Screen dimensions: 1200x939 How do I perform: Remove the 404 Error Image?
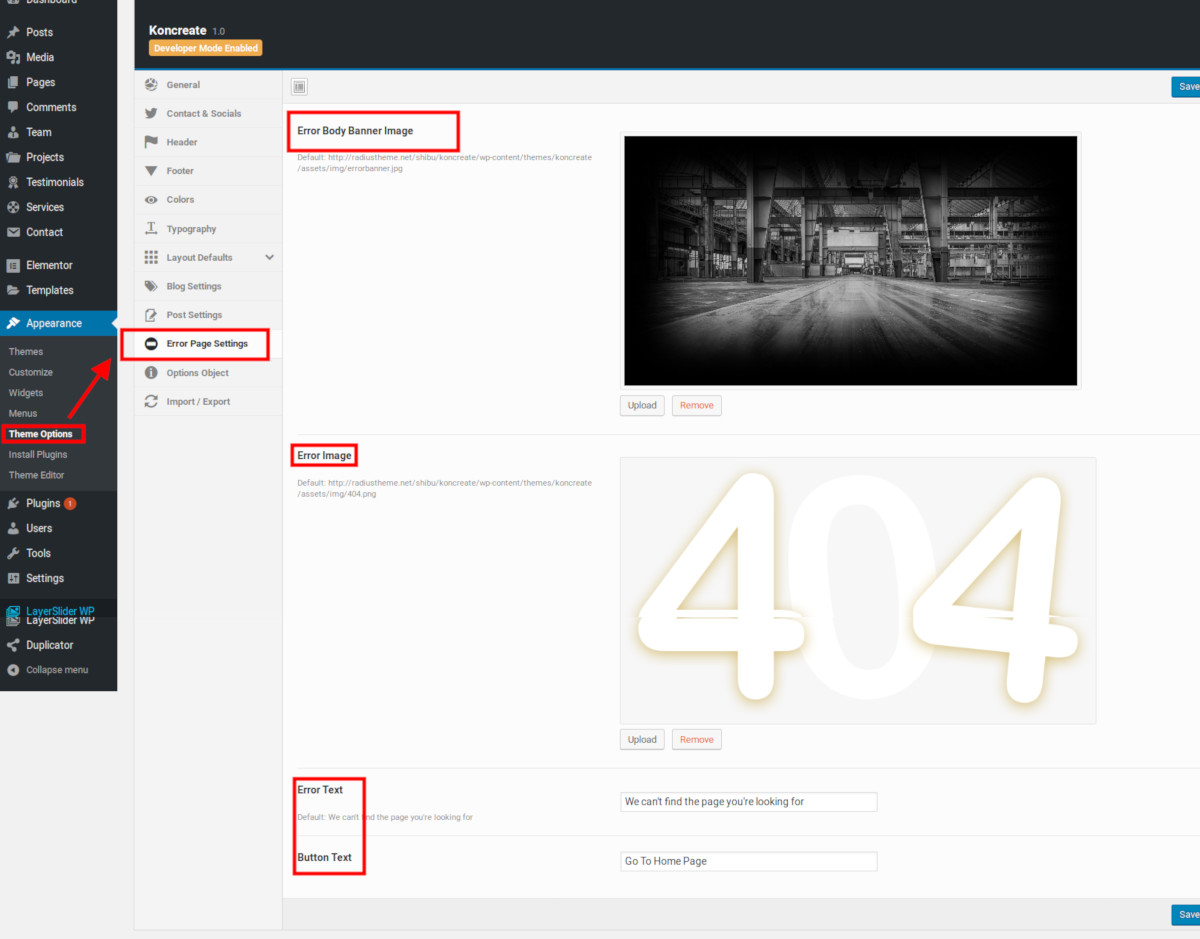[x=697, y=740]
